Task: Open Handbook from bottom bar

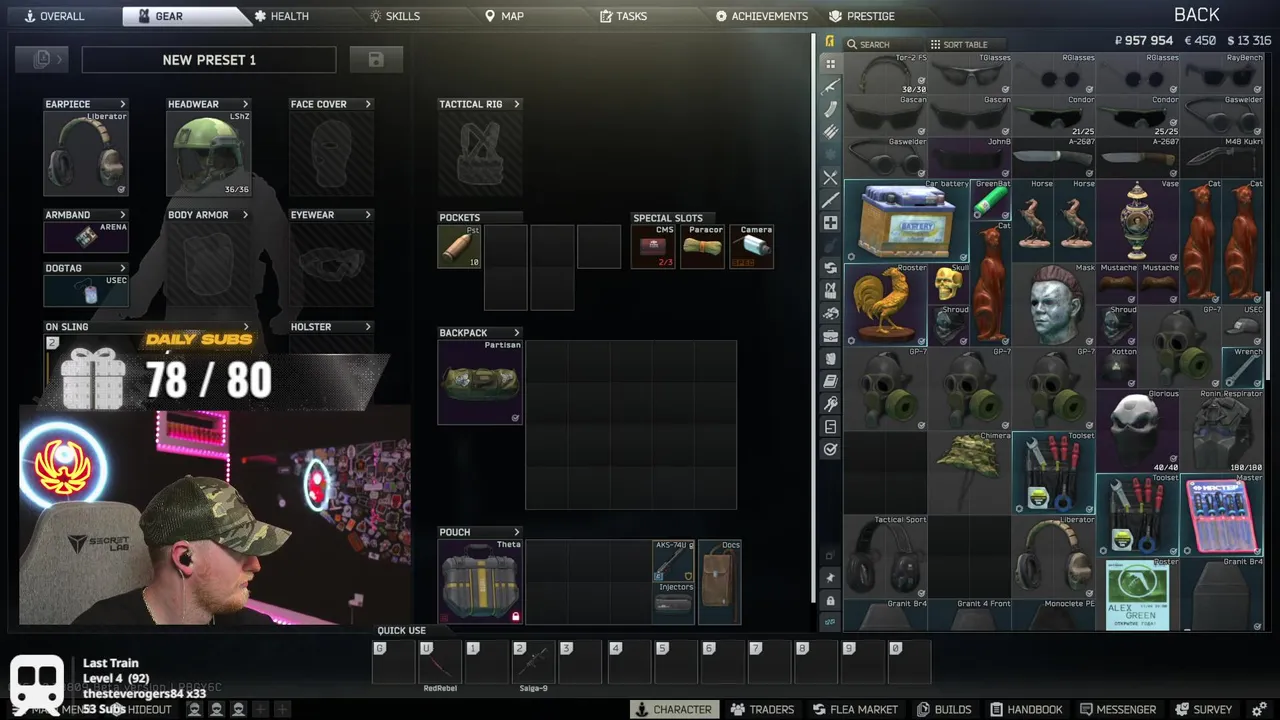Action: (1026, 710)
